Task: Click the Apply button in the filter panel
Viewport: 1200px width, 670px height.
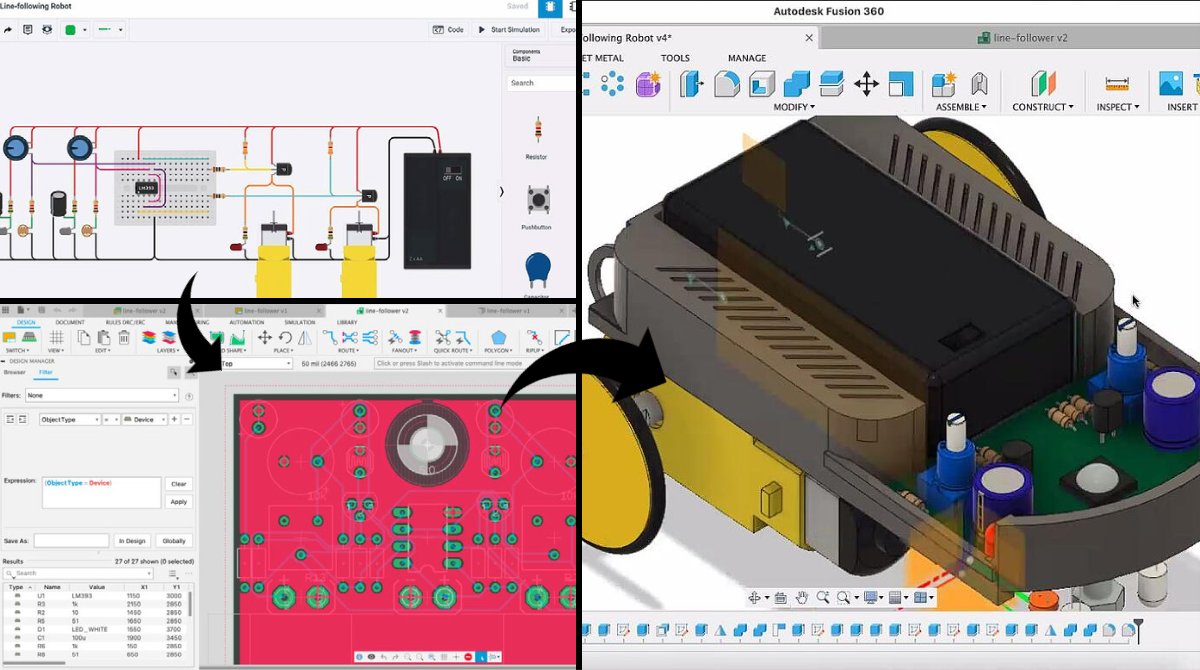Action: (x=179, y=501)
